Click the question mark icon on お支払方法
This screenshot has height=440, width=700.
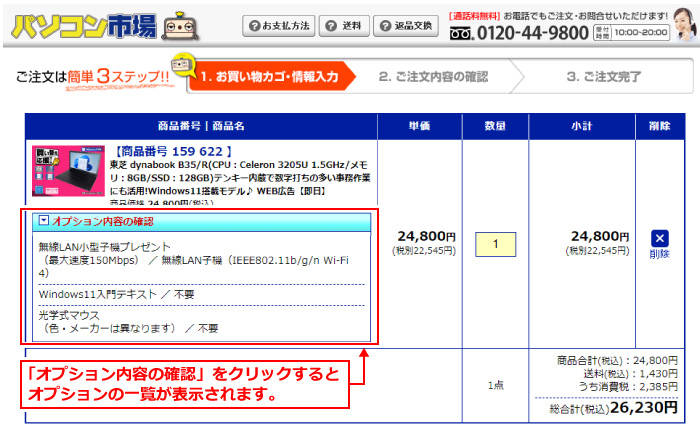255,25
